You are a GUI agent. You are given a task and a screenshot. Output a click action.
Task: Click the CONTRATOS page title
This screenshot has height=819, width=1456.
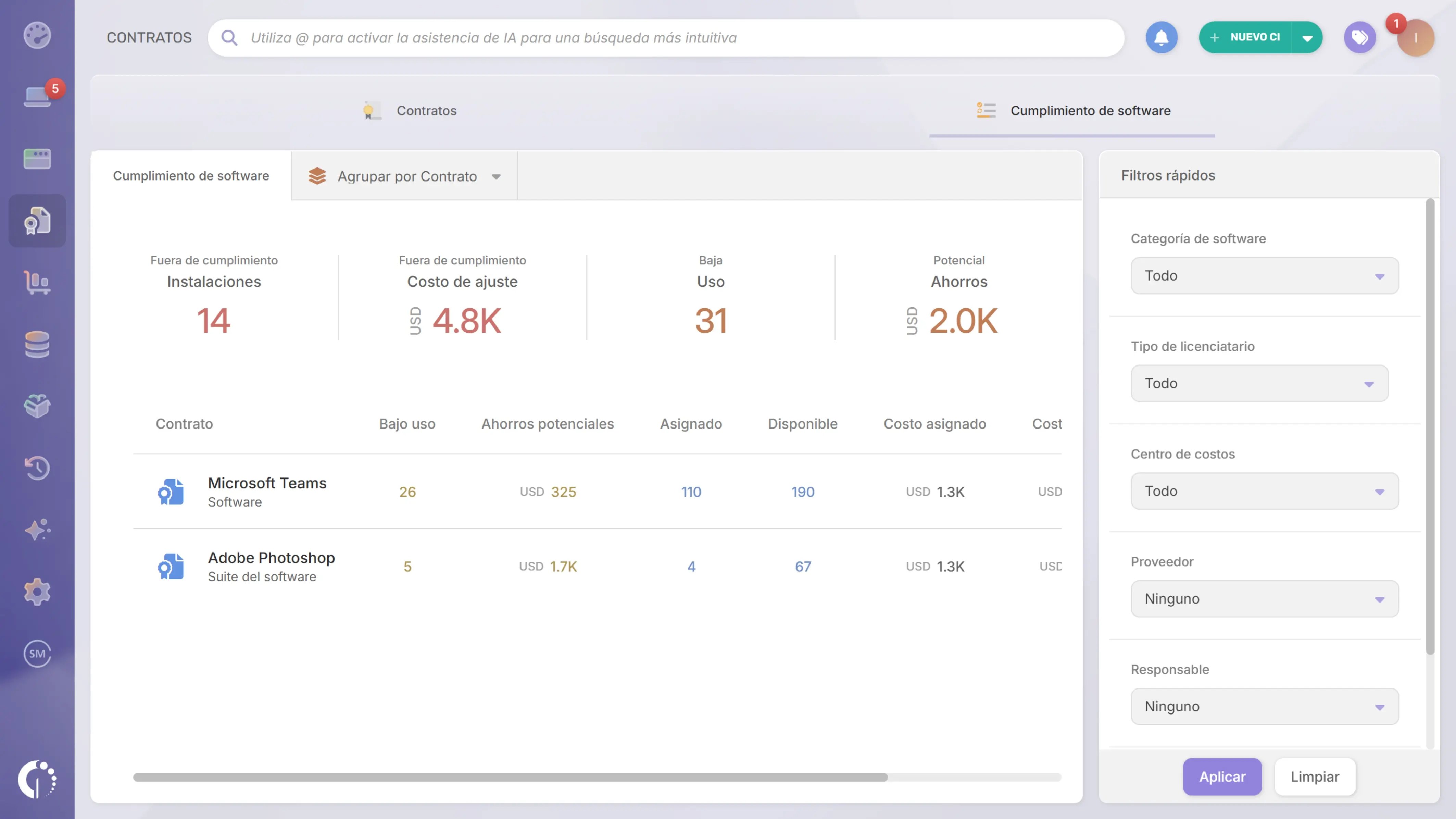(x=149, y=38)
